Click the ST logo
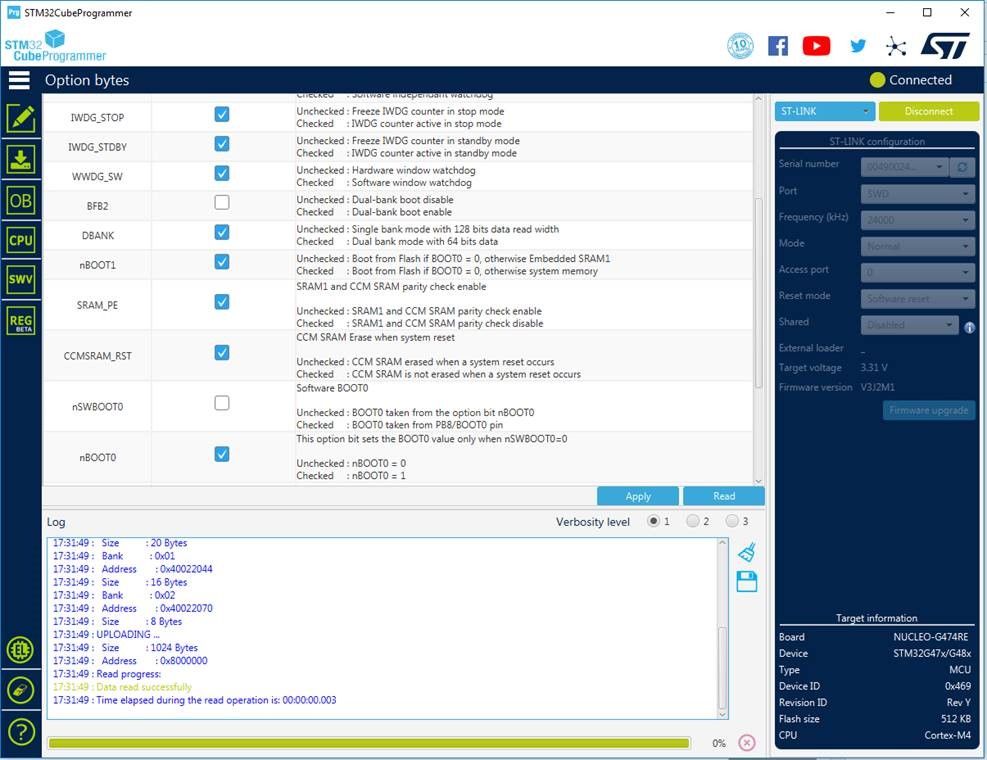Viewport: 987px width, 760px height. coord(945,46)
